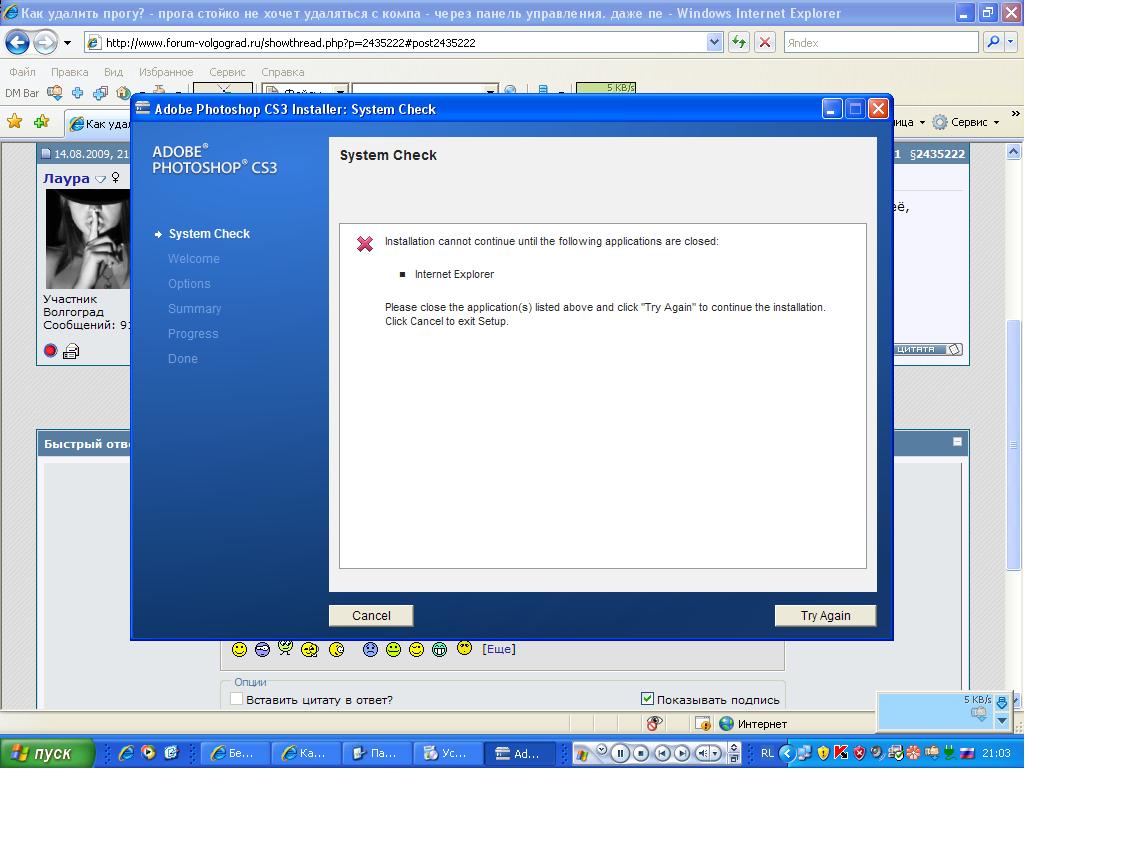This screenshot has width=1127, height=845.
Task: Open the Избранное menu
Action: pos(166,72)
